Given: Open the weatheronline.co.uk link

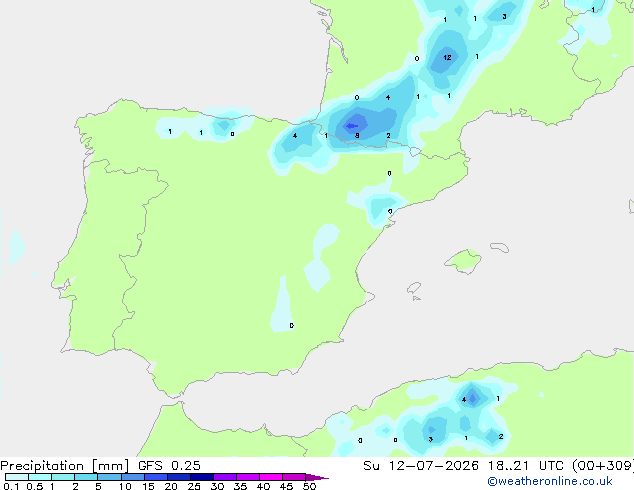Looking at the screenshot, I should pyautogui.click(x=550, y=481).
